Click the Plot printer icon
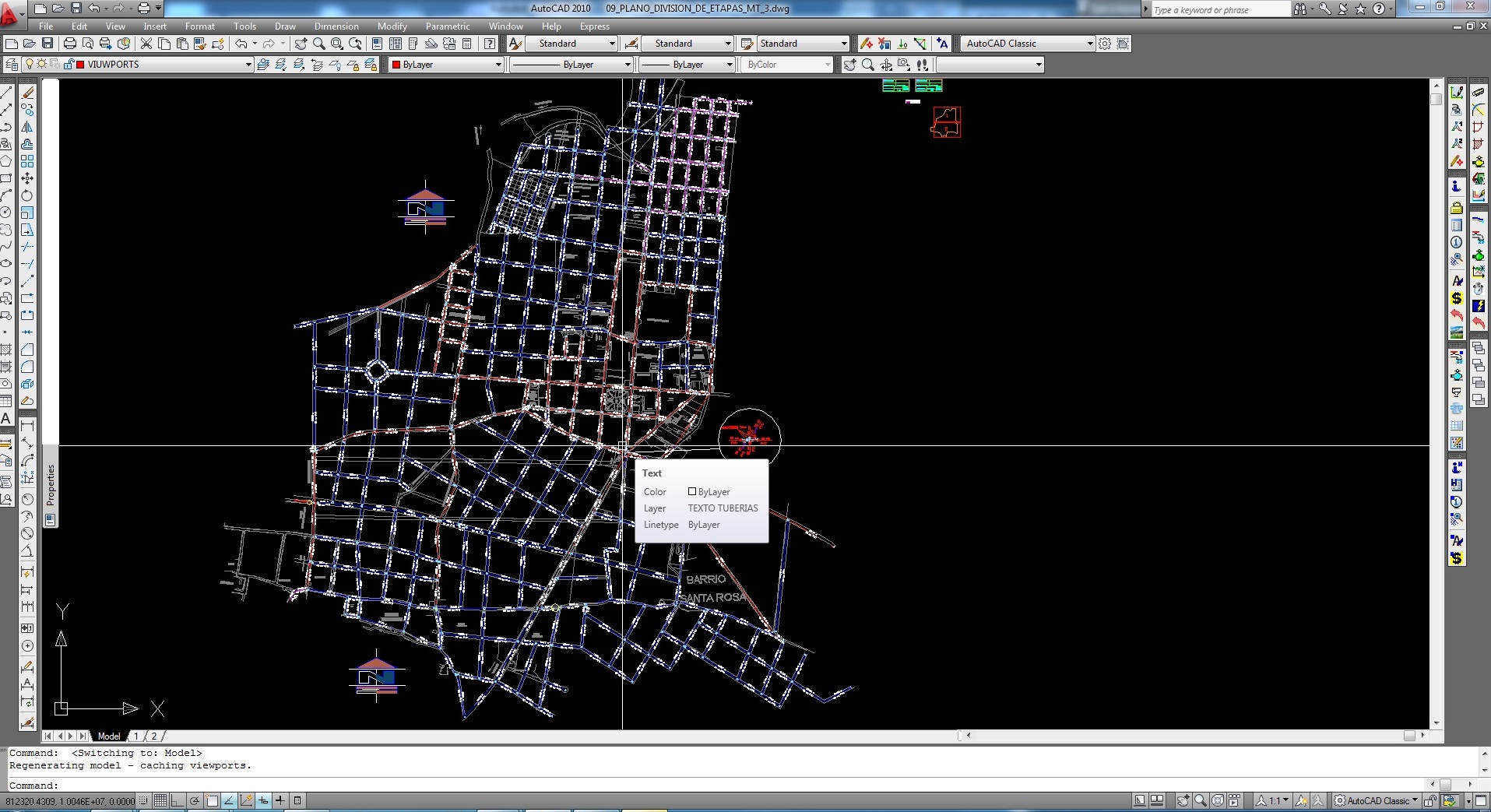 (x=70, y=44)
